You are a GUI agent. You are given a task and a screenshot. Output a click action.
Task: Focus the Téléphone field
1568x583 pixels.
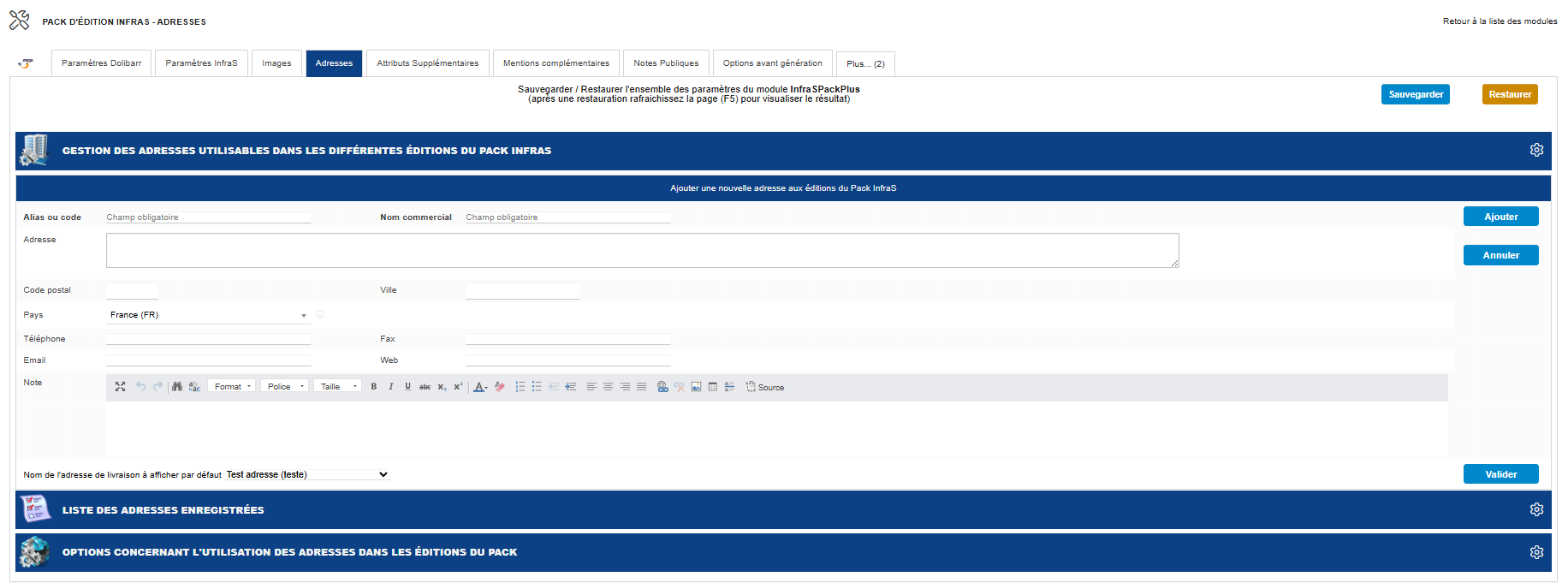click(208, 338)
